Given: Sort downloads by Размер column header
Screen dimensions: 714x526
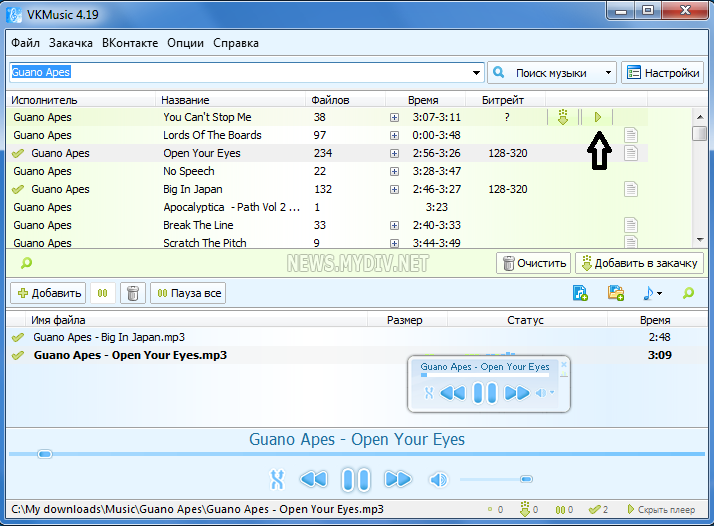Looking at the screenshot, I should tap(408, 320).
